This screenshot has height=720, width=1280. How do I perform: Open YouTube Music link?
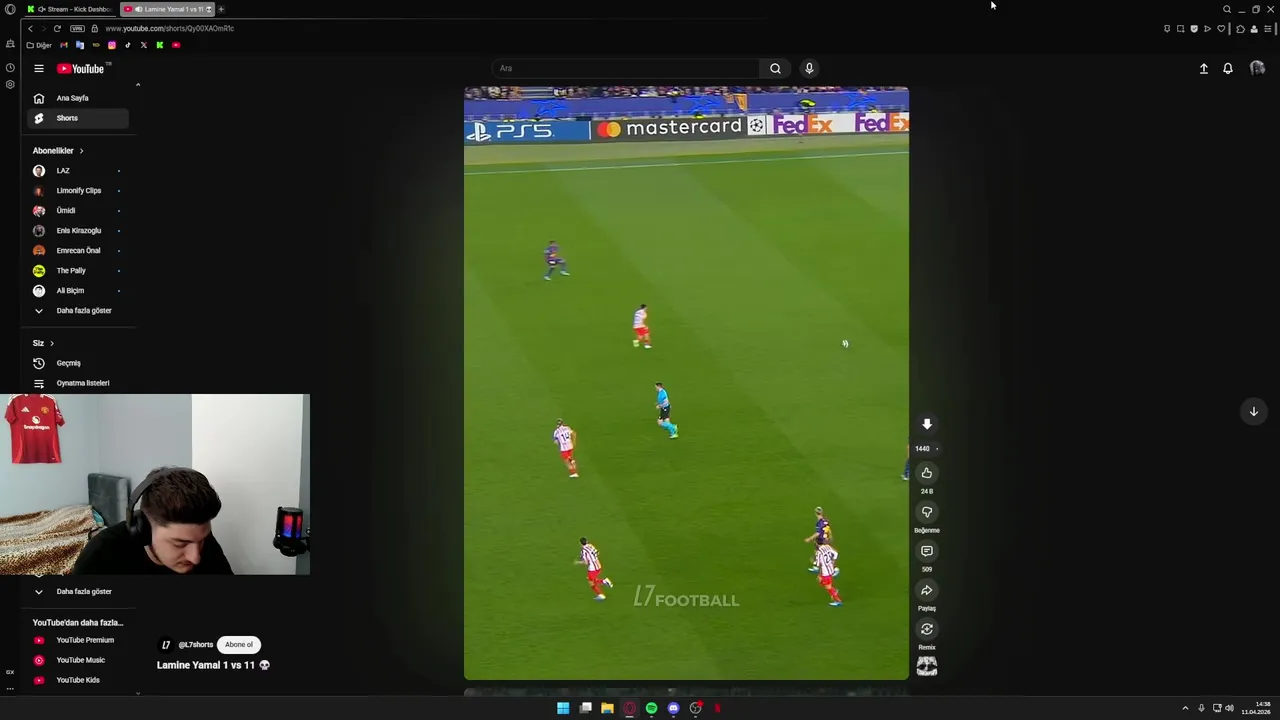point(77,660)
